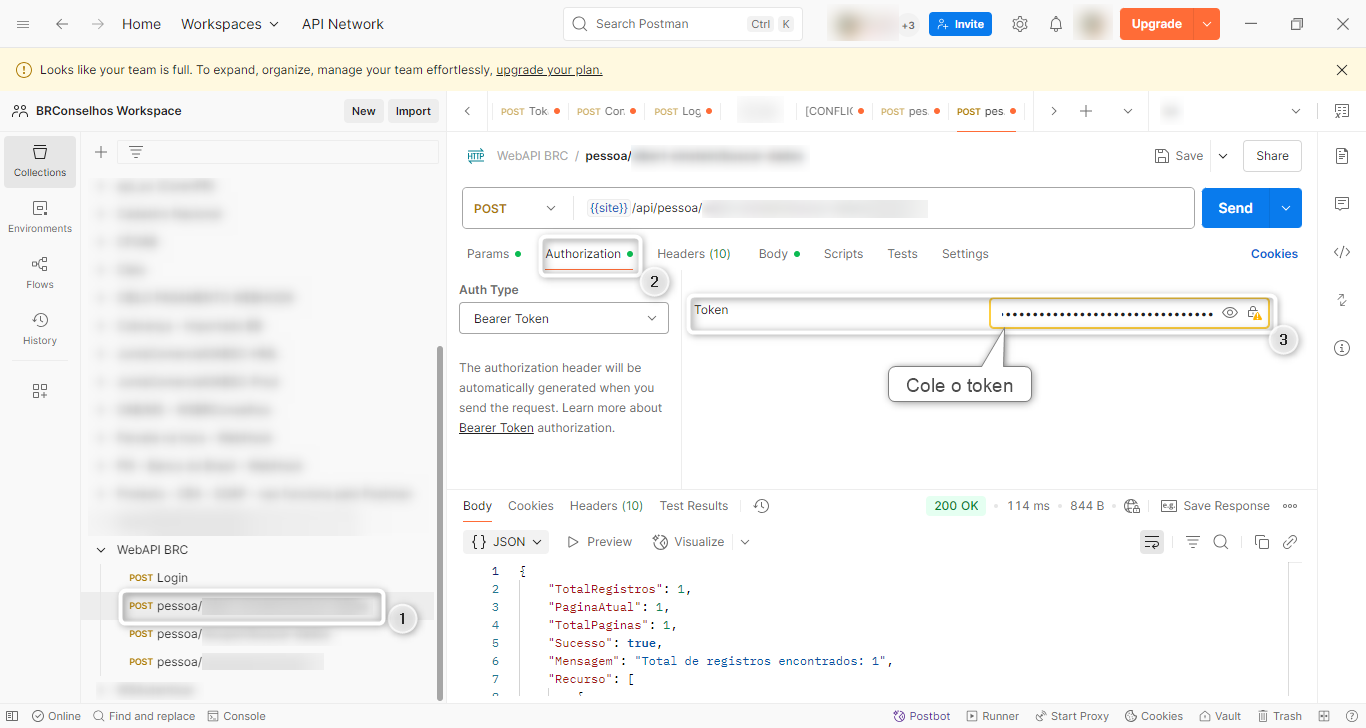The image size is (1366, 728).
Task: Open the Flows sidebar section
Action: (40, 273)
